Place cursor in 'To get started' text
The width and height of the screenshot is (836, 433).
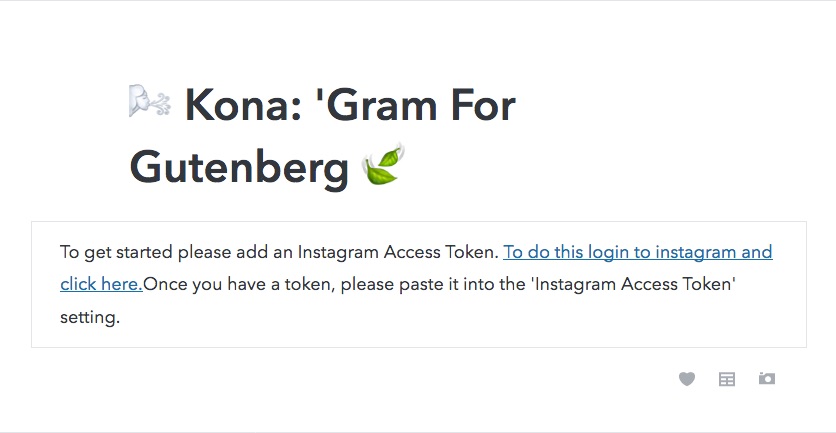115,252
